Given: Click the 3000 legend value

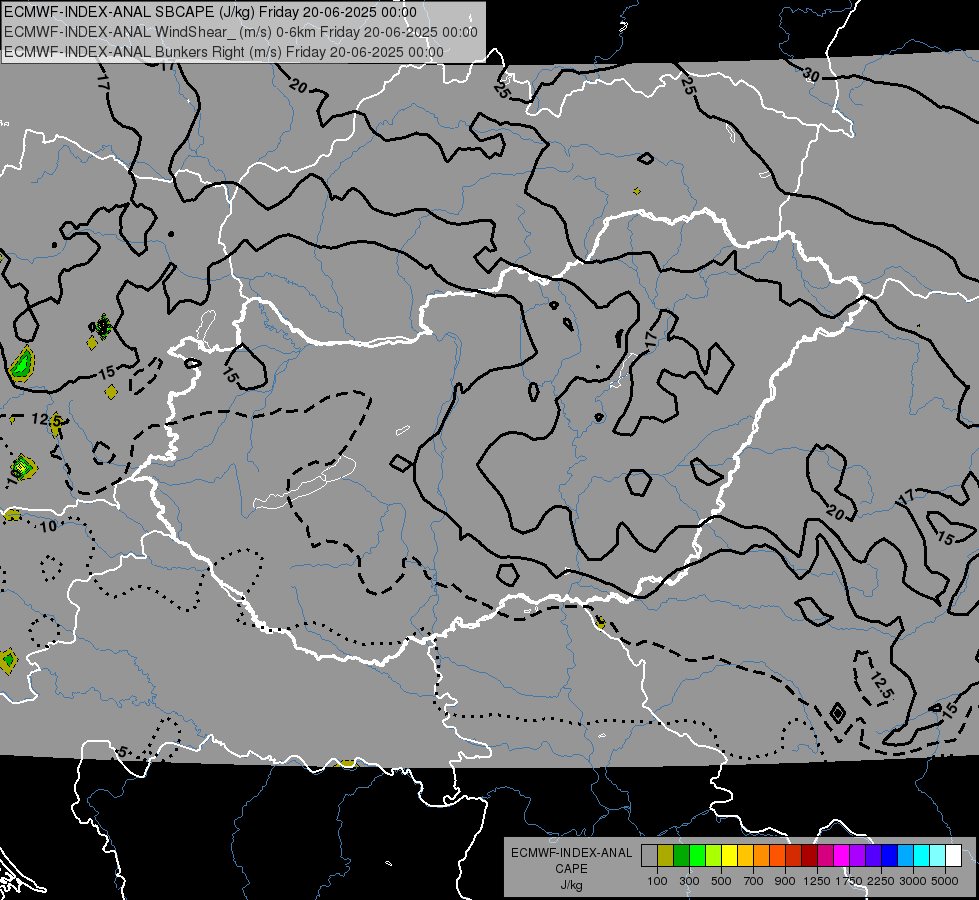Looking at the screenshot, I should point(913,881).
